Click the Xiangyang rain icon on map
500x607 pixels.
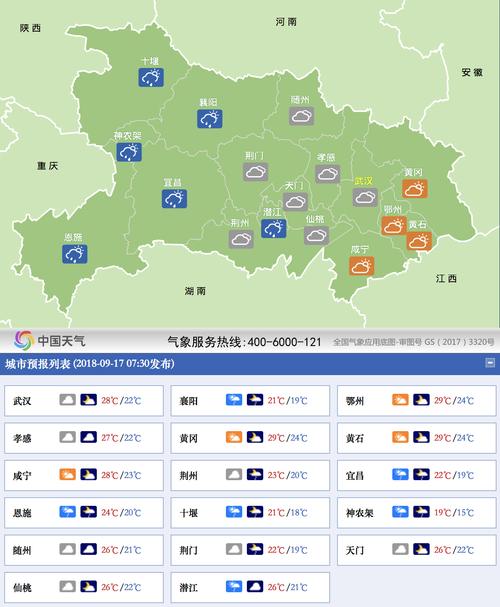[x=210, y=118]
